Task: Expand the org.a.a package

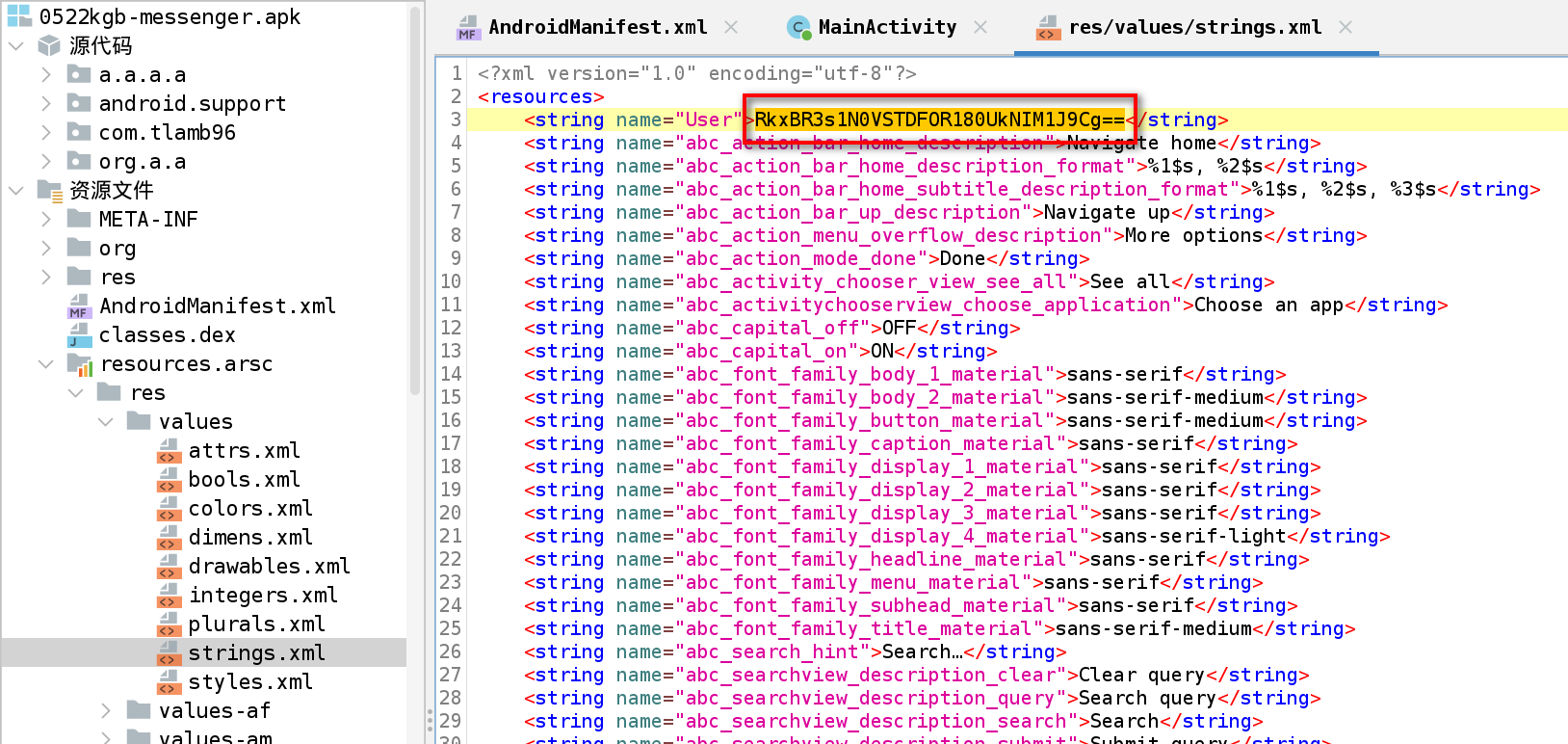Action: point(46,161)
